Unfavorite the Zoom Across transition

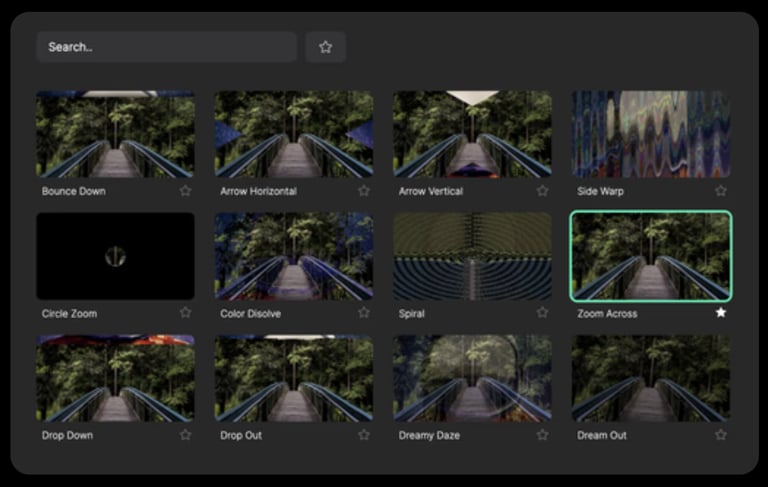click(x=721, y=313)
